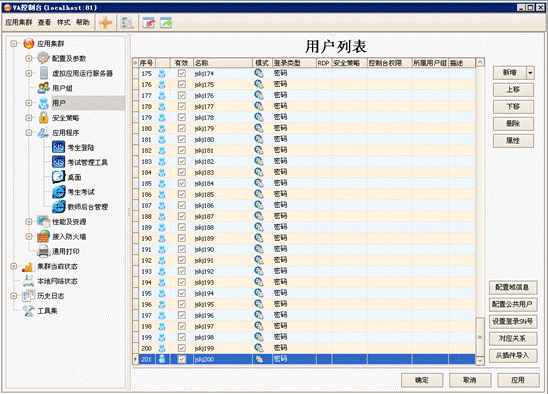Click the 确定 button
The image size is (548, 394).
(x=422, y=380)
